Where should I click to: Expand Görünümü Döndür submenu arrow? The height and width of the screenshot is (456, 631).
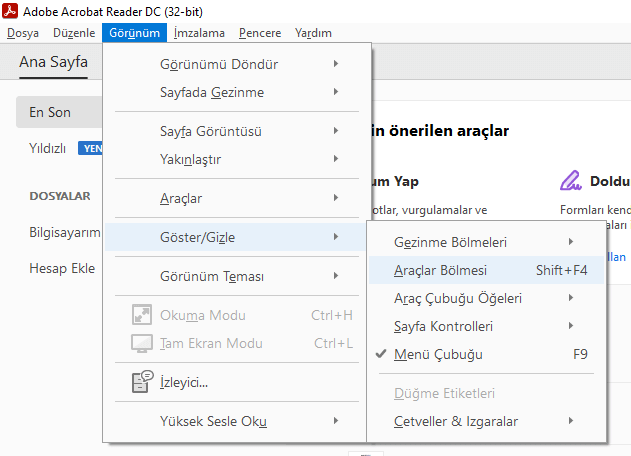pos(336,64)
